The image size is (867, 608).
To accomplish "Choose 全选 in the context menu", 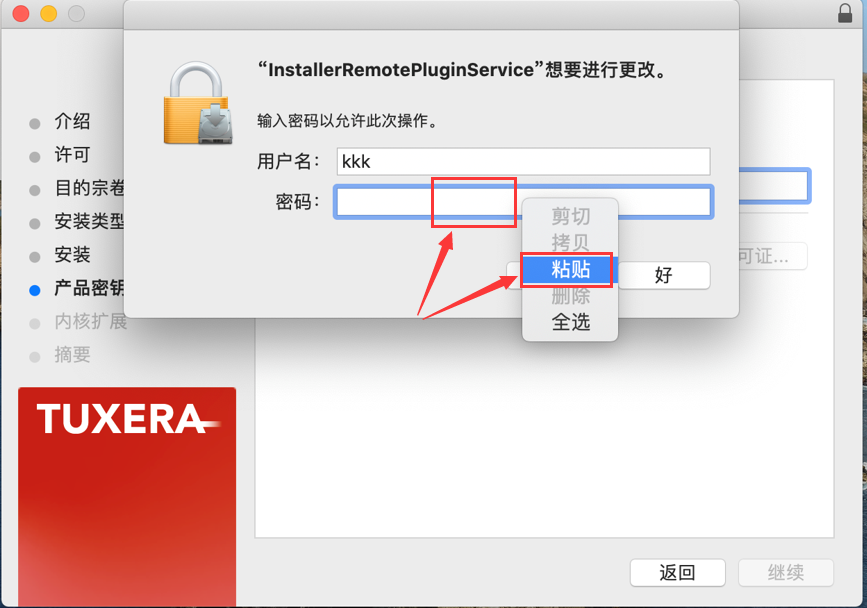I will pos(570,322).
